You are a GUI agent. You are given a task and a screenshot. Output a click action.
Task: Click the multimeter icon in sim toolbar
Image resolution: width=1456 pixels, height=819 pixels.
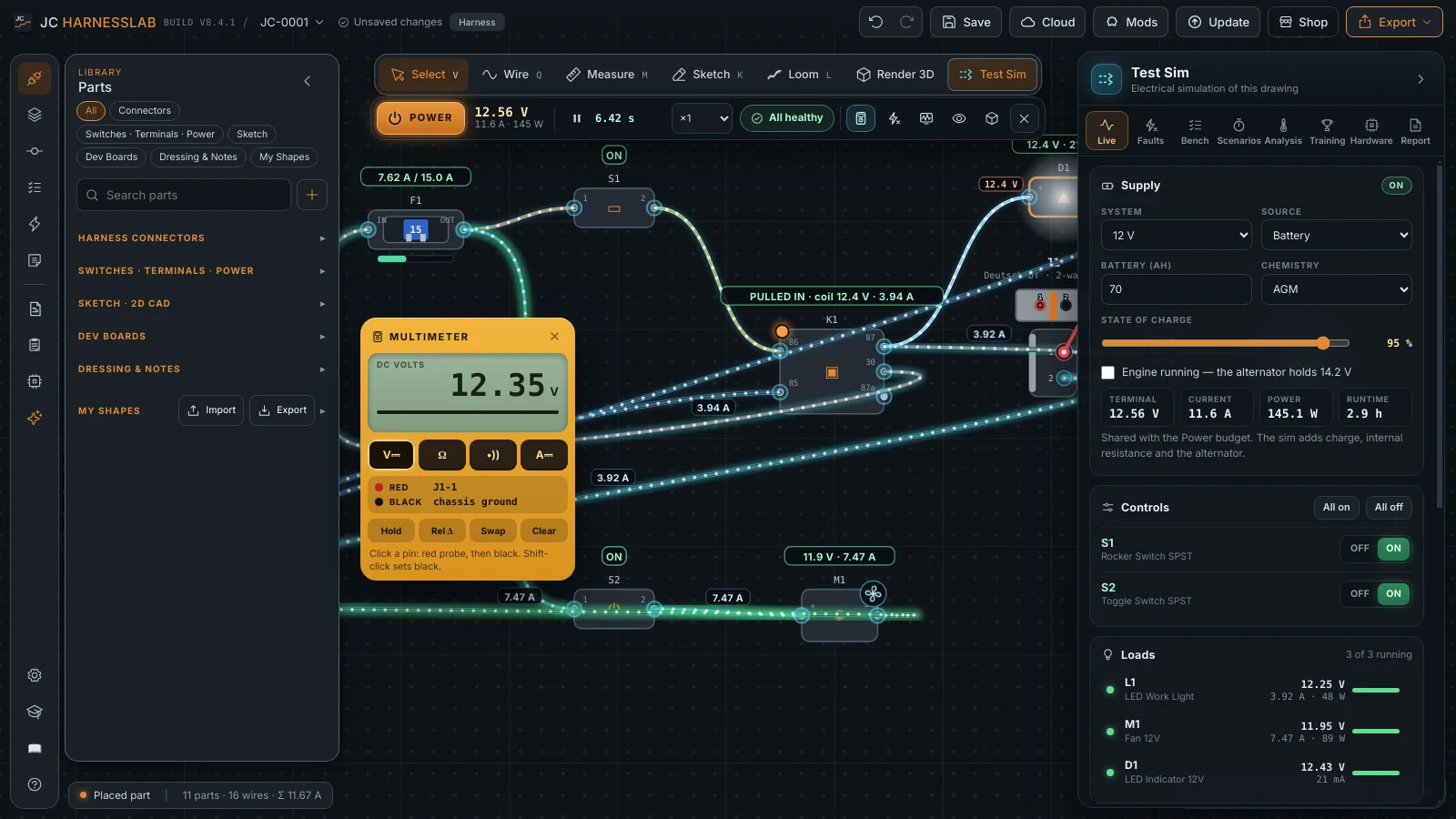pyautogui.click(x=861, y=118)
